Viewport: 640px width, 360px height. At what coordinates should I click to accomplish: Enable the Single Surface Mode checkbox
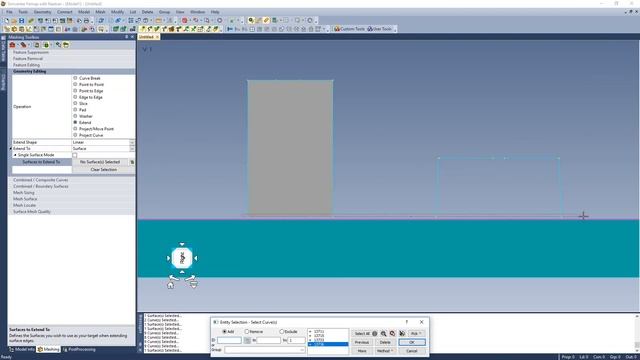75,155
